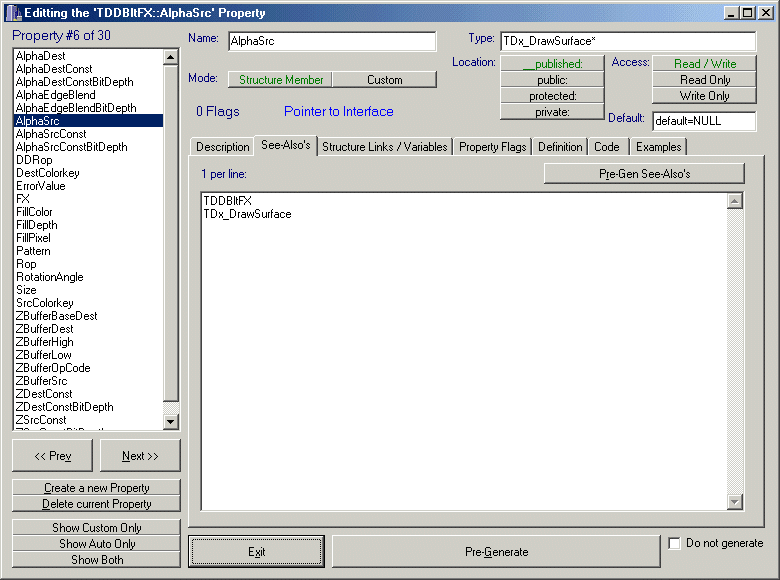This screenshot has height=580, width=780.
Task: Open the Description tab
Action: 222,147
